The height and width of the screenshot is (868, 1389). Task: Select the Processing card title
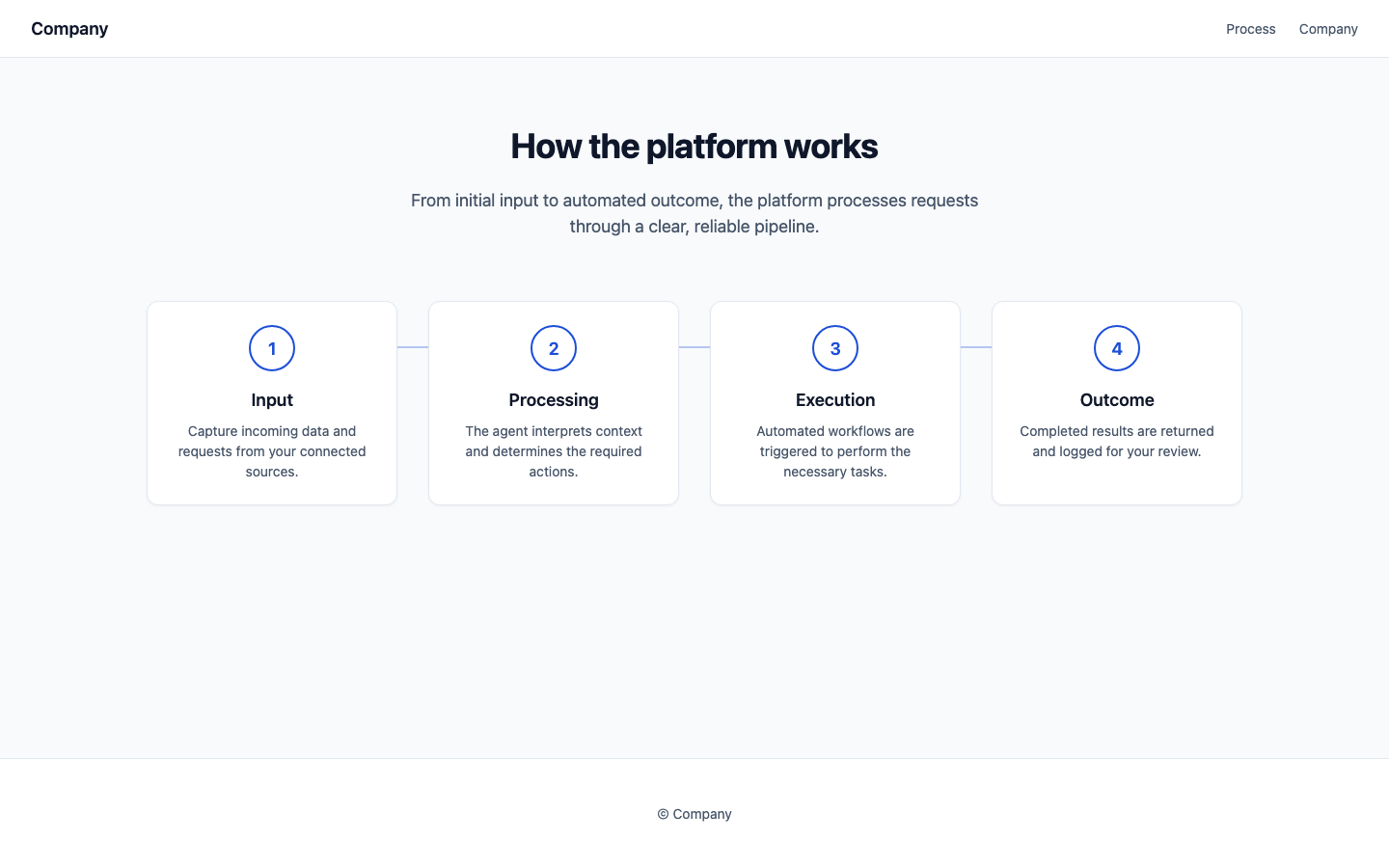coord(554,400)
